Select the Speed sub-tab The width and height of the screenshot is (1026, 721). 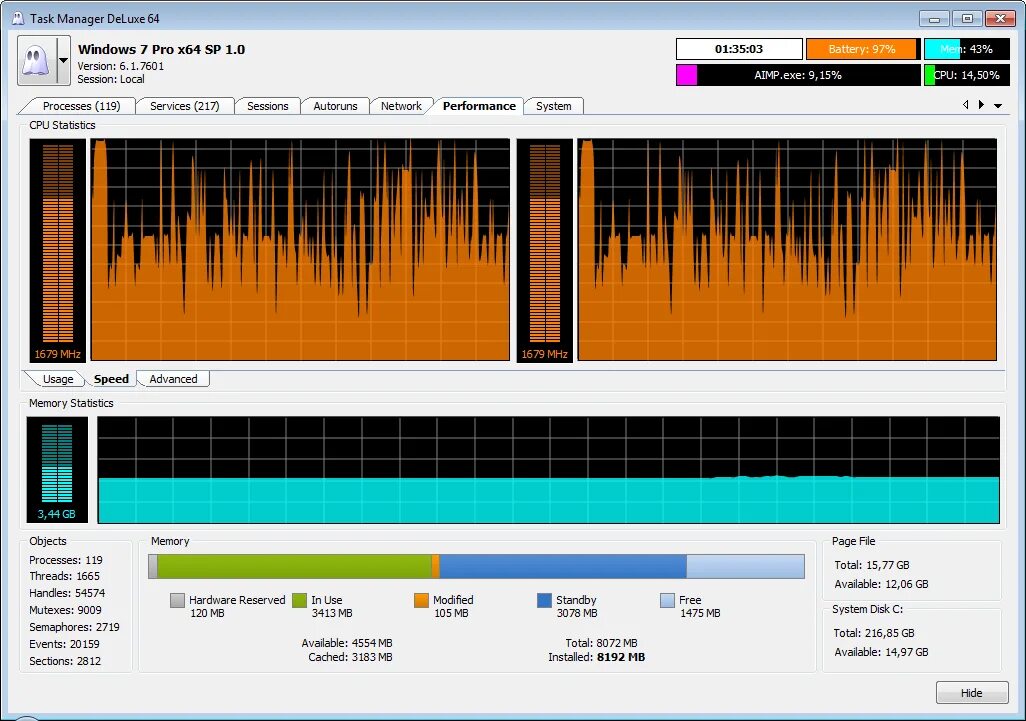click(111, 379)
